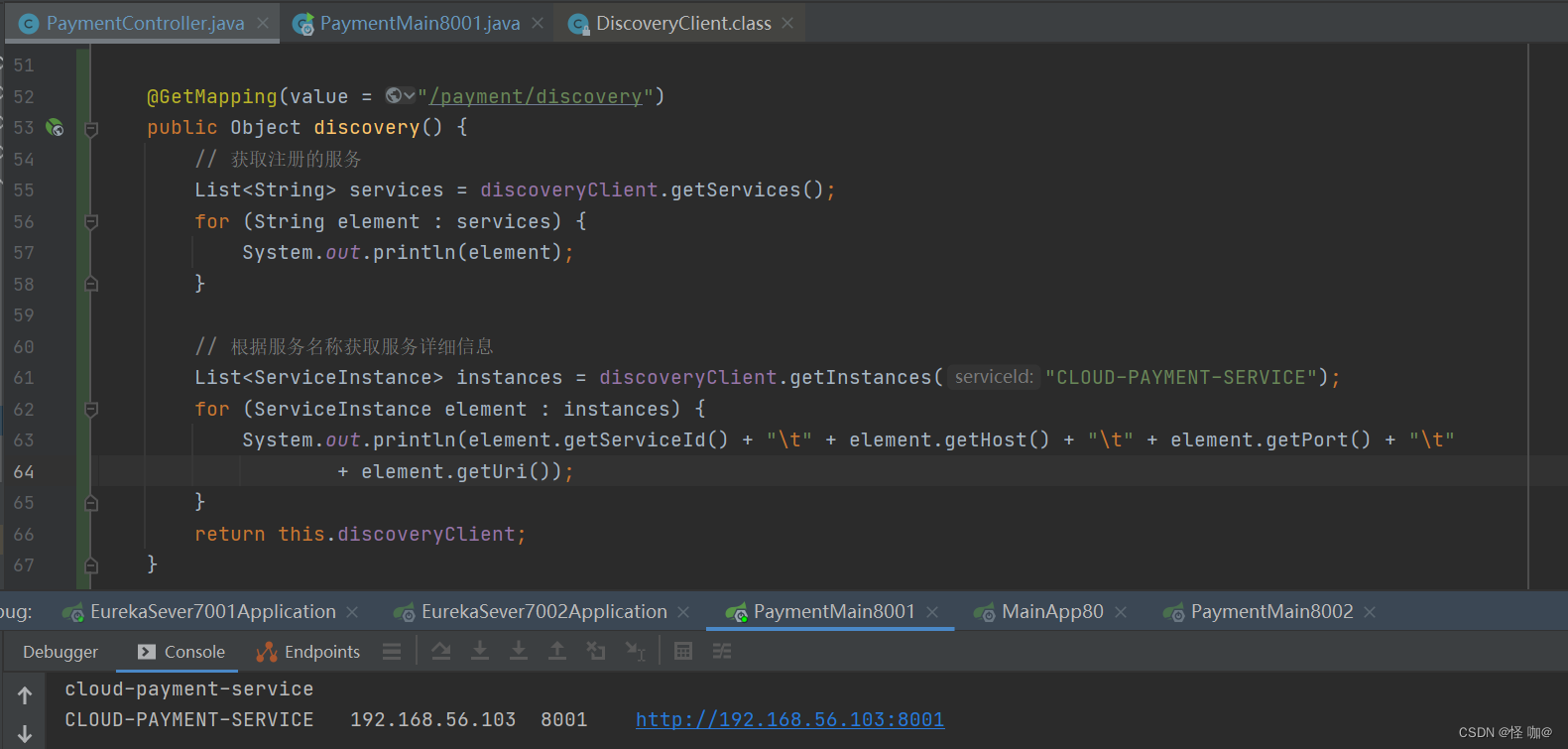Click the Drop Frame debug icon

click(x=595, y=652)
